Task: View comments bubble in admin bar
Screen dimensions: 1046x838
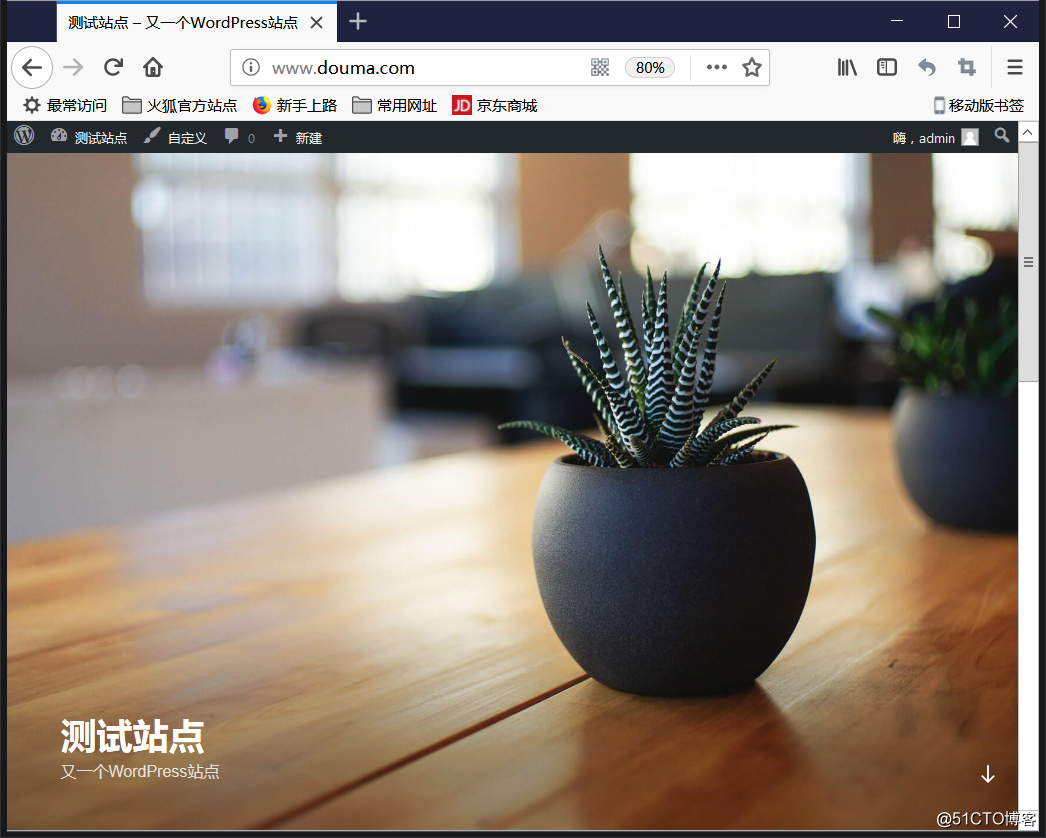Action: [239, 137]
